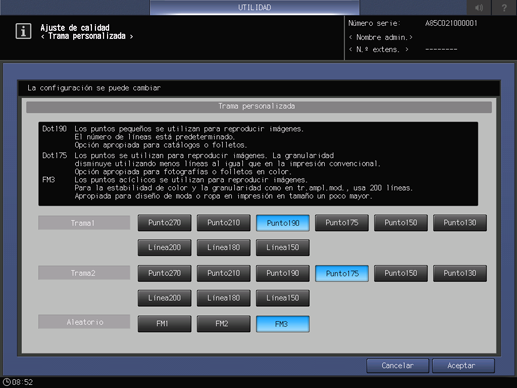This screenshot has height=388, width=517.
Task: Click the Trama1 row label
Action: pos(84,223)
